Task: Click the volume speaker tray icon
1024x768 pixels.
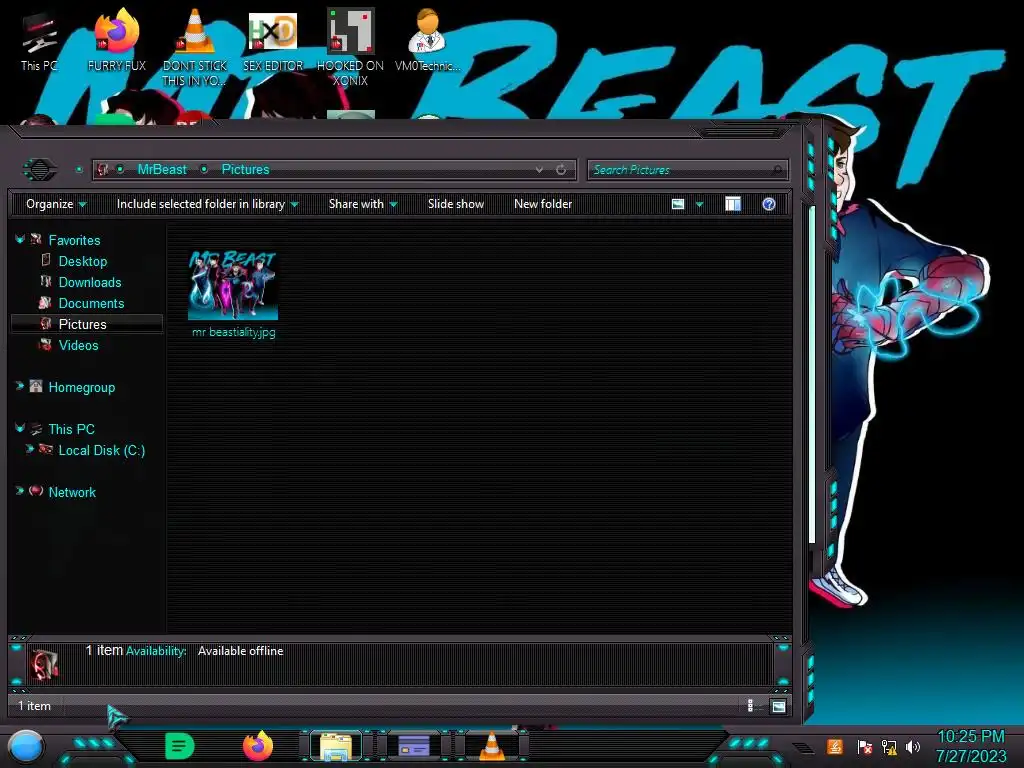Action: tap(912, 746)
